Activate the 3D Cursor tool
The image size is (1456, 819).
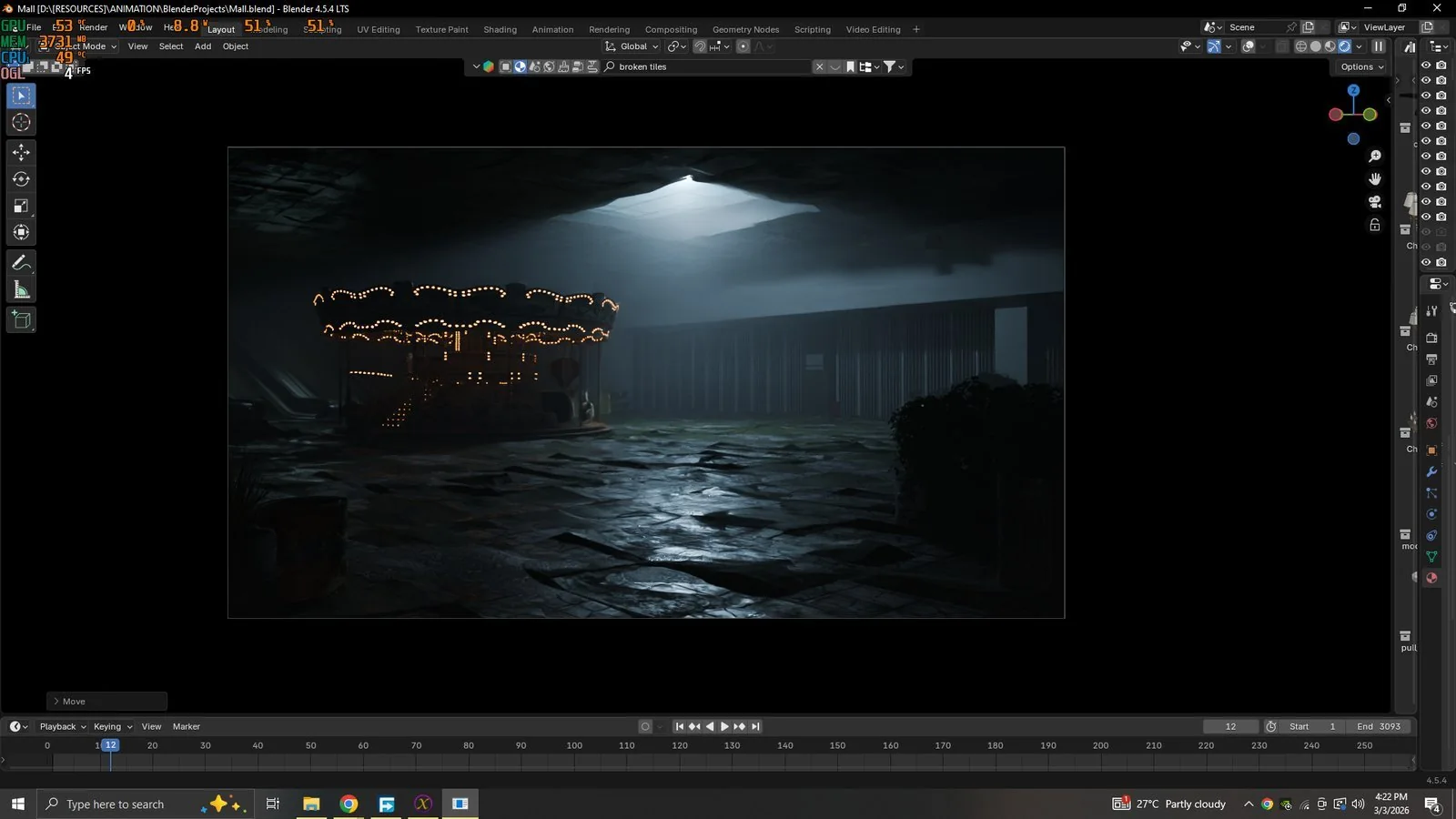coord(21,123)
